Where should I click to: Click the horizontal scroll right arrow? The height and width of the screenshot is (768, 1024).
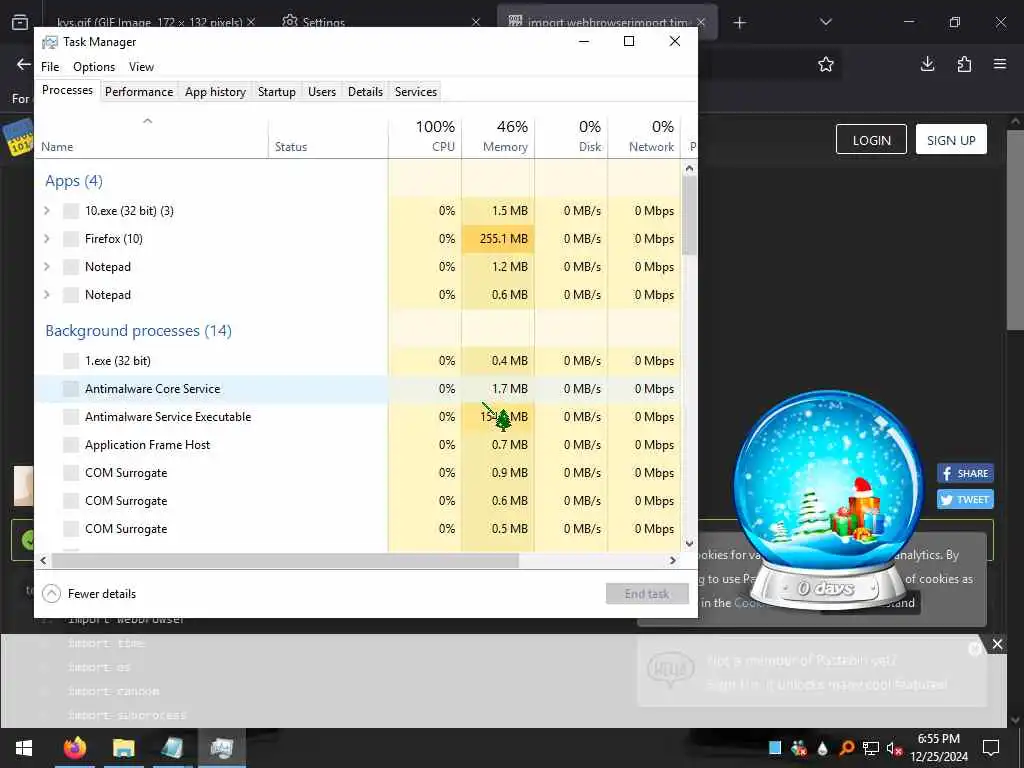(x=673, y=560)
